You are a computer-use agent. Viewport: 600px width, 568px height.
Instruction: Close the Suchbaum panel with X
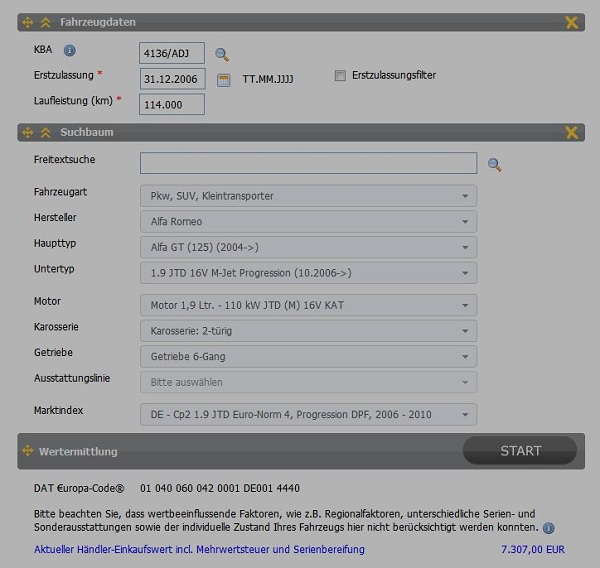click(x=572, y=132)
